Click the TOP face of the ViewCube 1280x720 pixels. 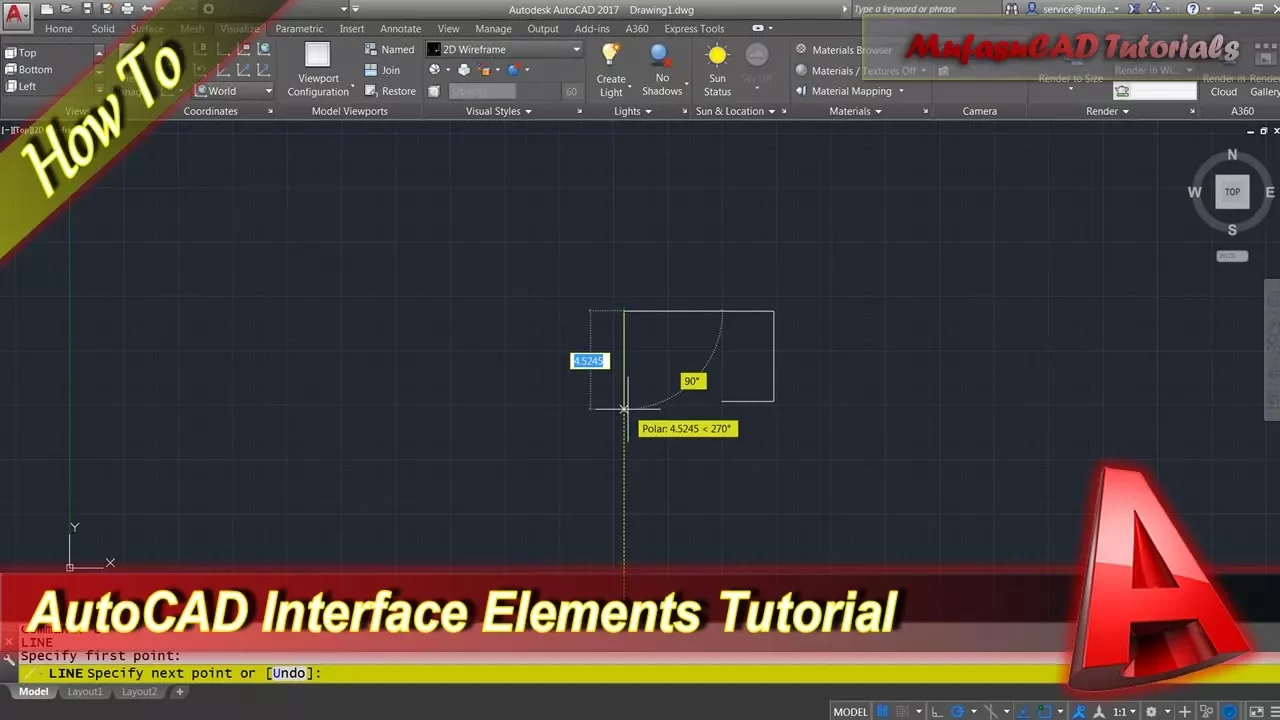[1232, 192]
